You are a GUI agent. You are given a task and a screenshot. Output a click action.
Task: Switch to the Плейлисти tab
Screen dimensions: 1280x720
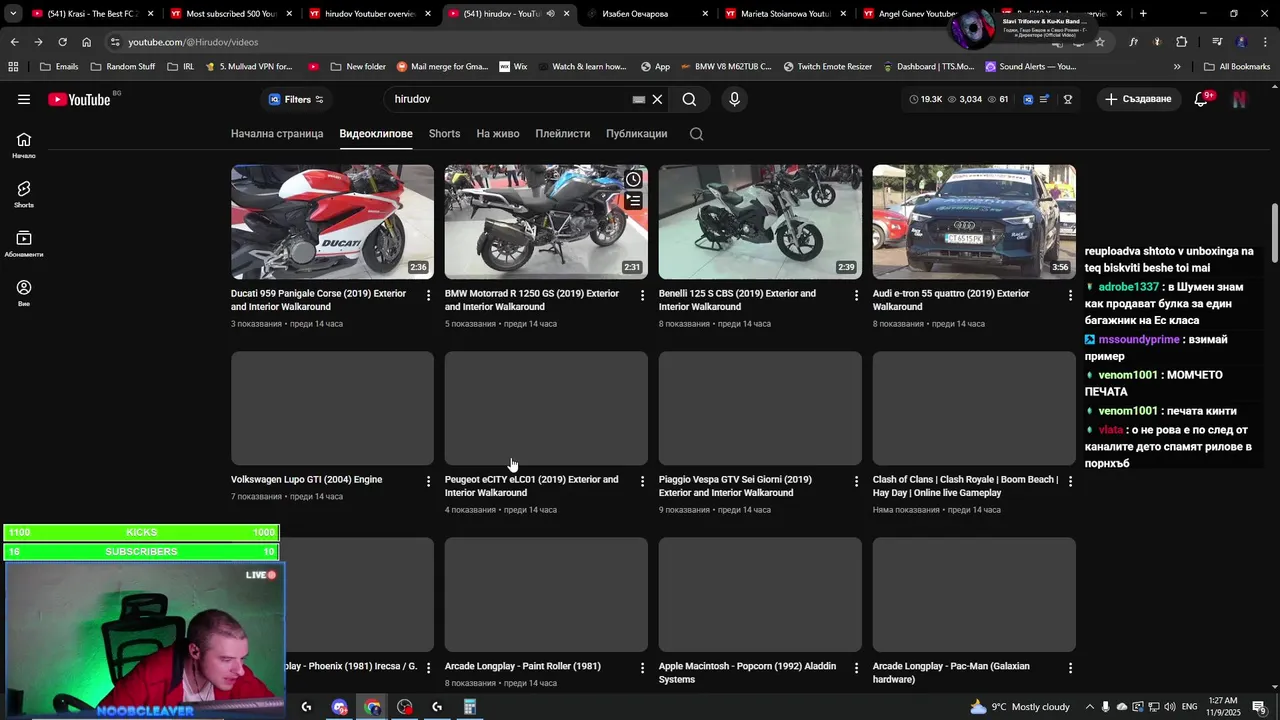pyautogui.click(x=563, y=134)
